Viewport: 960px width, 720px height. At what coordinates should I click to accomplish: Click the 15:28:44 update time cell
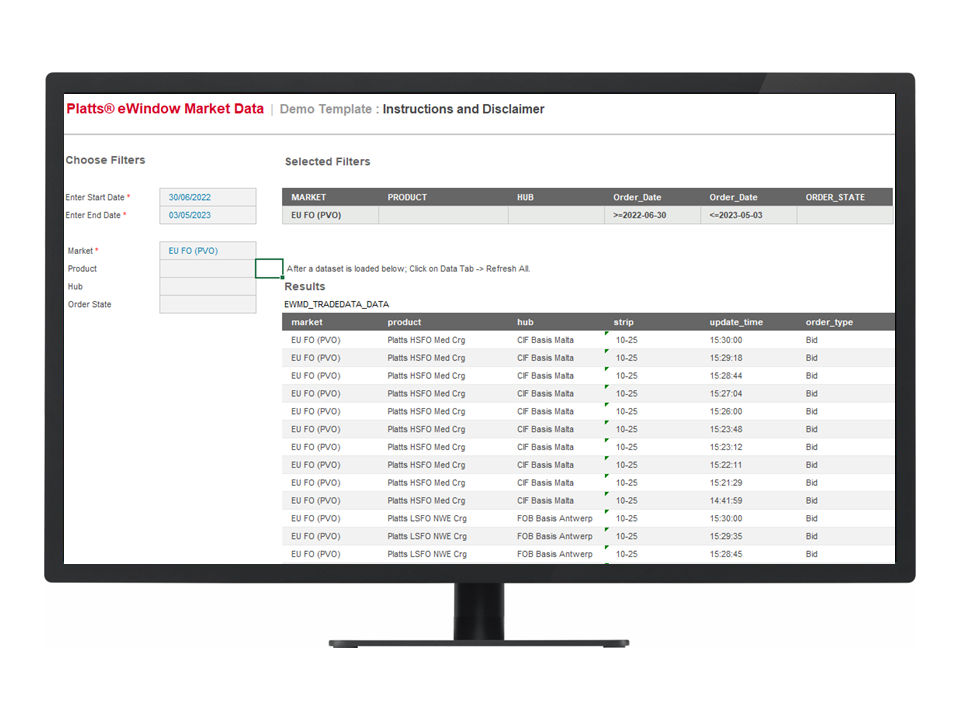click(x=726, y=375)
